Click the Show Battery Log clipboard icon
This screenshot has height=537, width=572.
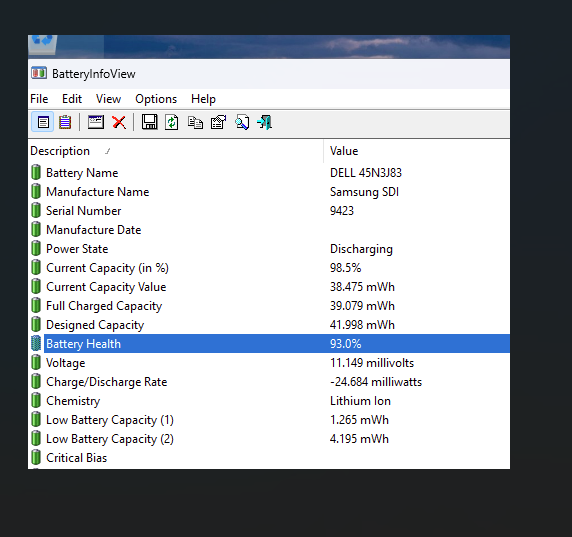click(65, 122)
